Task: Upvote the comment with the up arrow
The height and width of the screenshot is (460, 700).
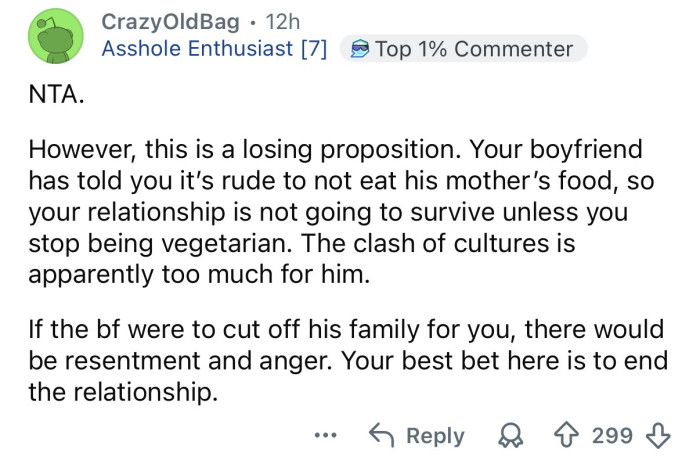Action: coord(565,436)
